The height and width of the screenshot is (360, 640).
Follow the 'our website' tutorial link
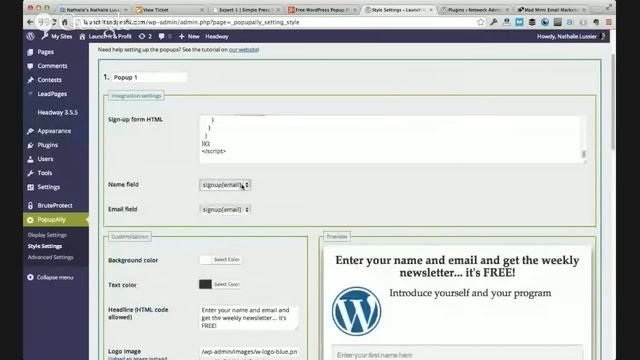[x=244, y=49]
